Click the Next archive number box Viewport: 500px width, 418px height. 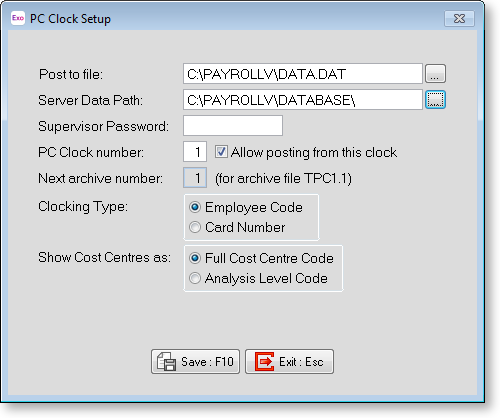(x=195, y=178)
